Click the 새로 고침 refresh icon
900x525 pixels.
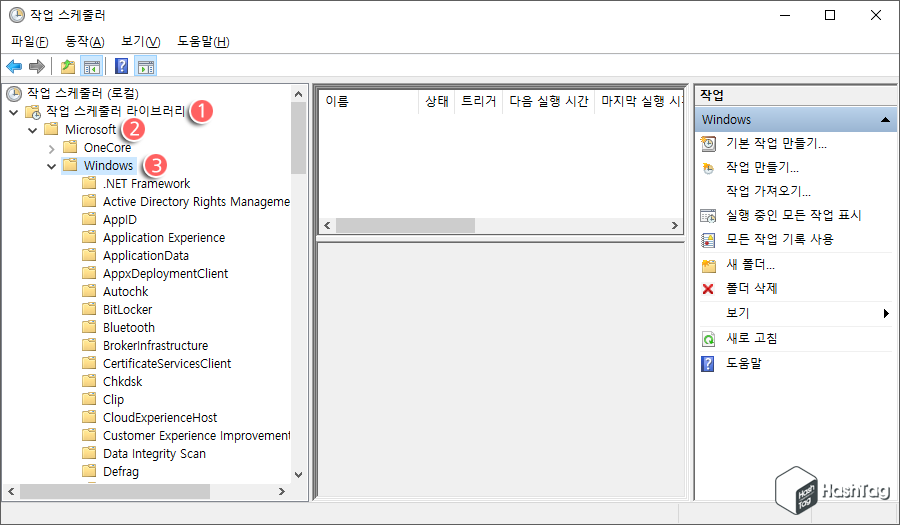(x=708, y=339)
